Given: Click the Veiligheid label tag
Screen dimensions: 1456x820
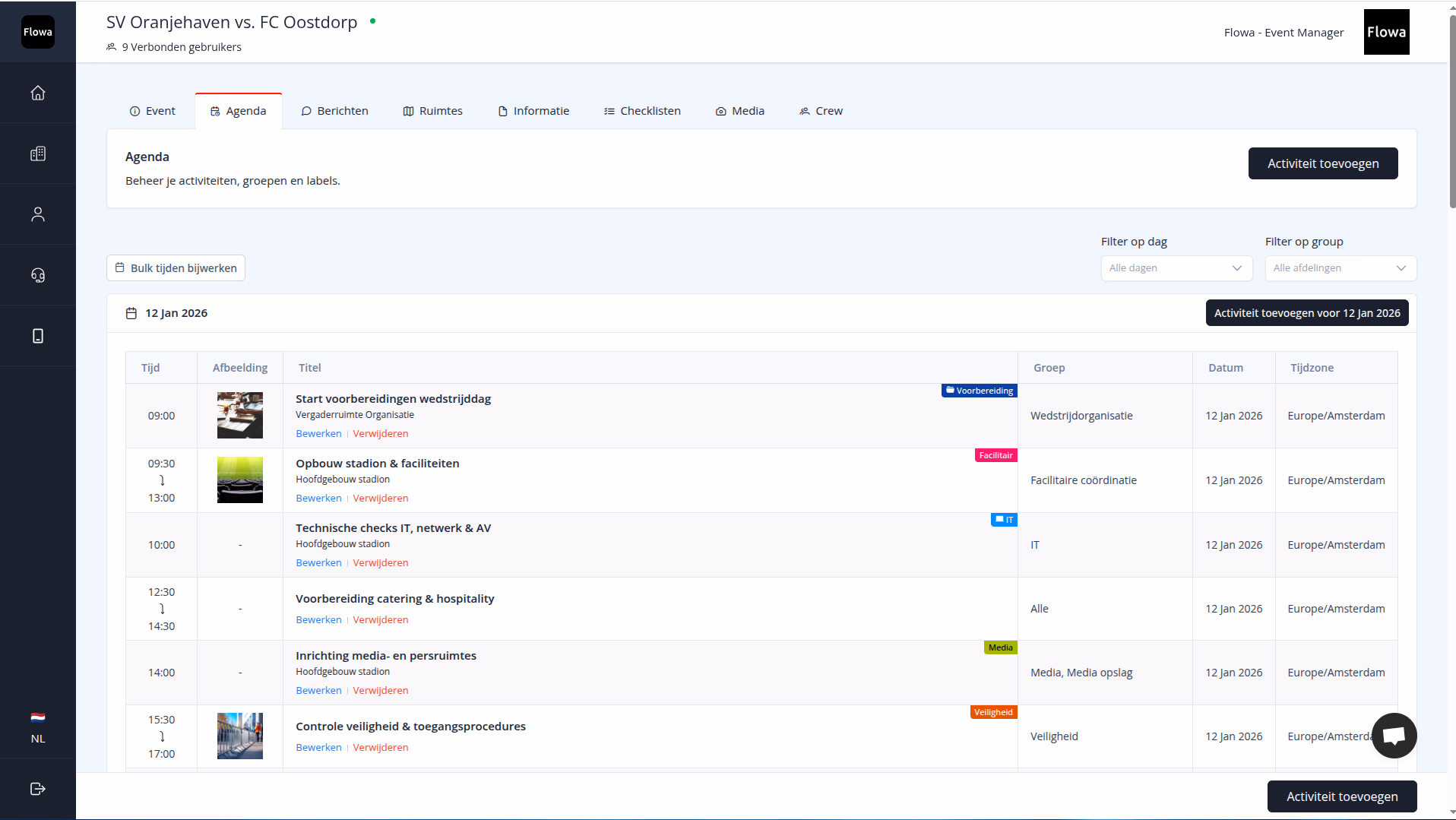Looking at the screenshot, I should pos(993,712).
